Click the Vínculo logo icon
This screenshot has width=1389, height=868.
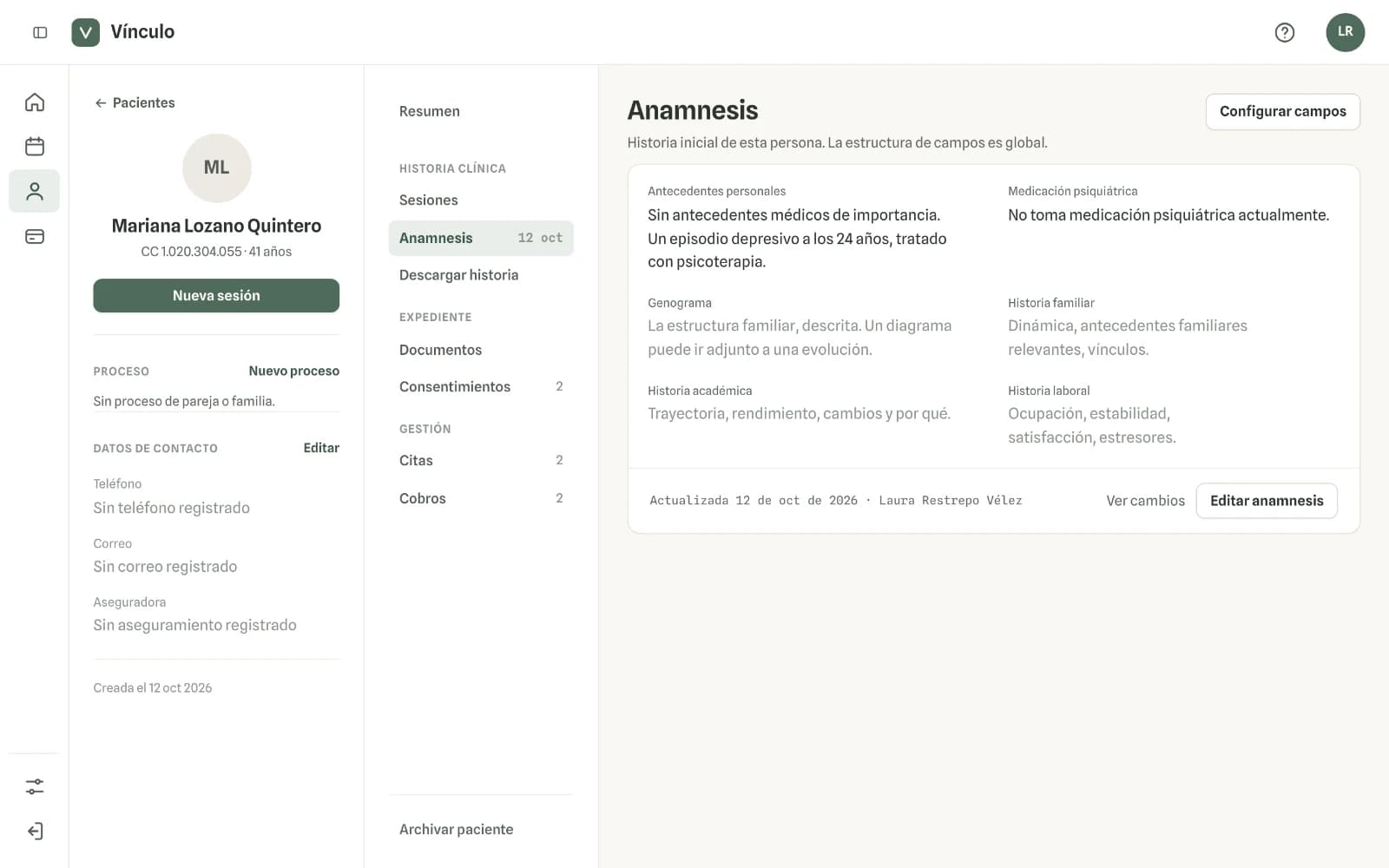(x=85, y=32)
